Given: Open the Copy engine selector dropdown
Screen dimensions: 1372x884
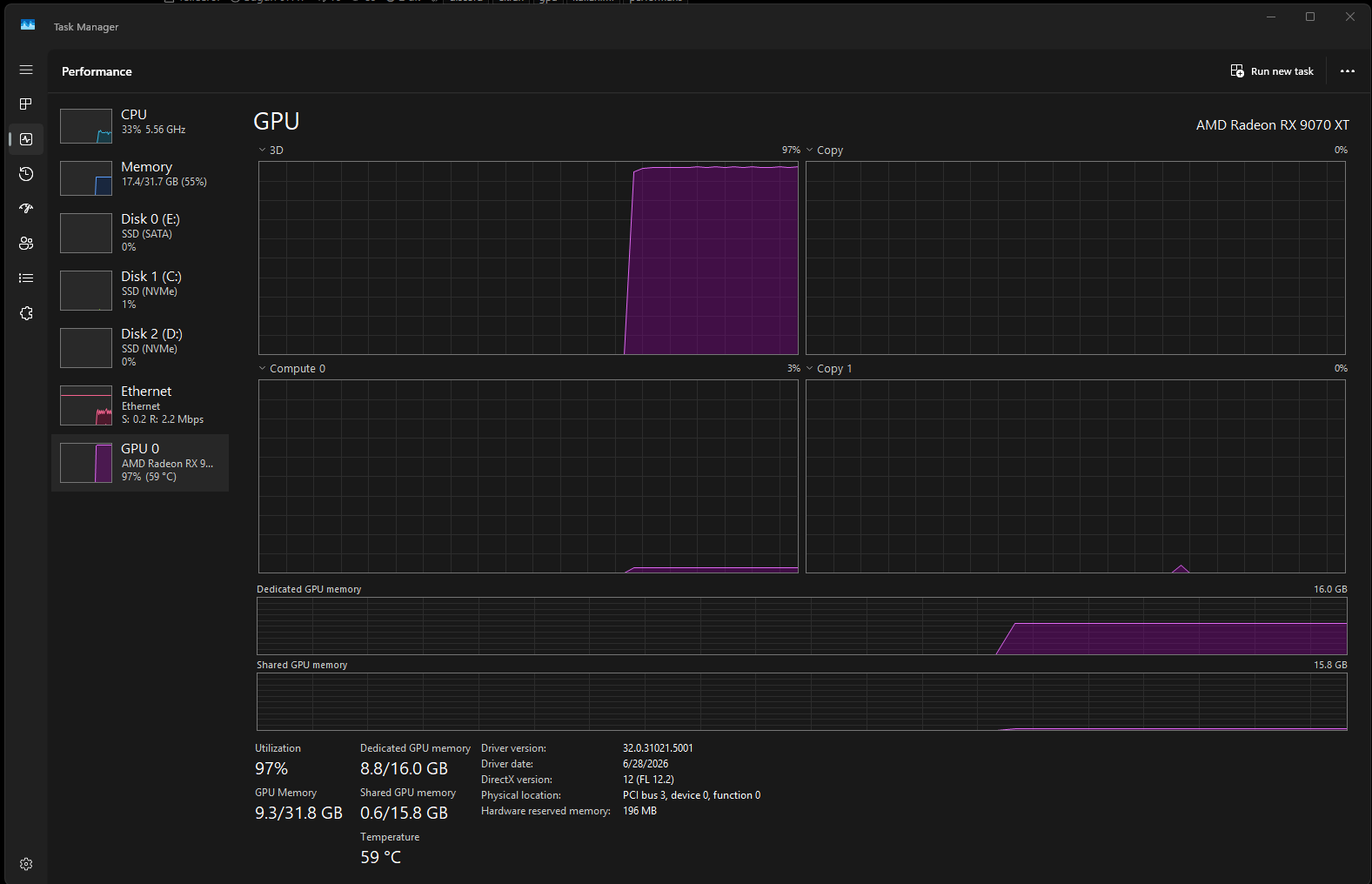Looking at the screenshot, I should coord(825,151).
